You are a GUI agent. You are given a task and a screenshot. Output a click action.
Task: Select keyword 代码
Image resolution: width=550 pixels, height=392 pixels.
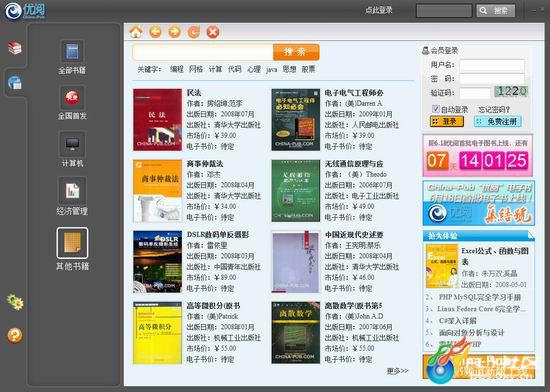coord(235,69)
